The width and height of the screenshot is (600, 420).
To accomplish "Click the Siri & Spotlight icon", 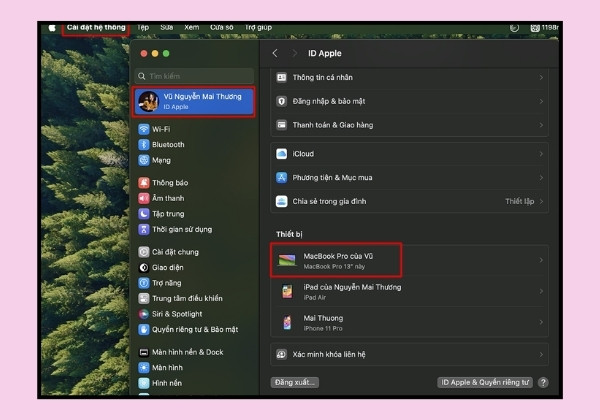I will click(x=143, y=314).
